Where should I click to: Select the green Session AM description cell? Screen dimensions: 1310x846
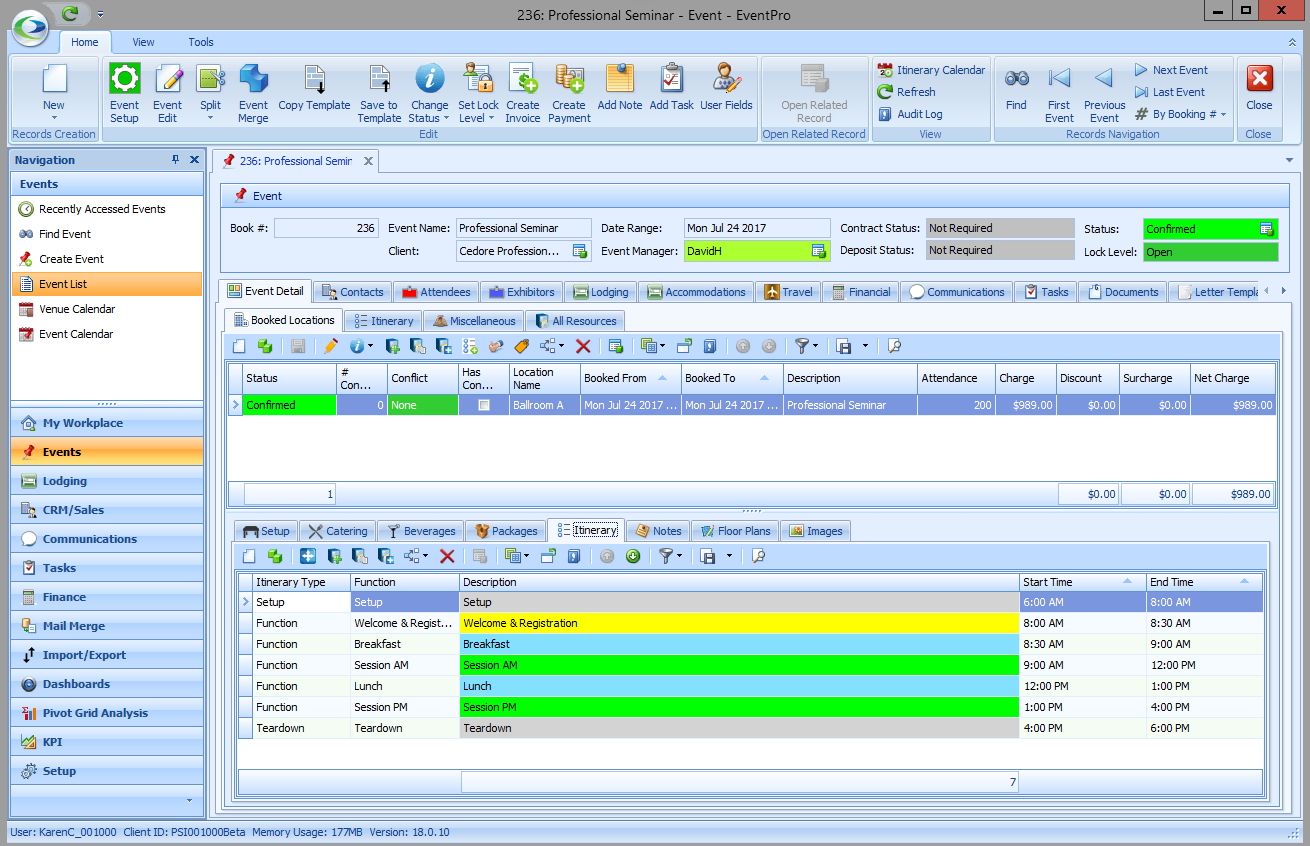point(739,665)
